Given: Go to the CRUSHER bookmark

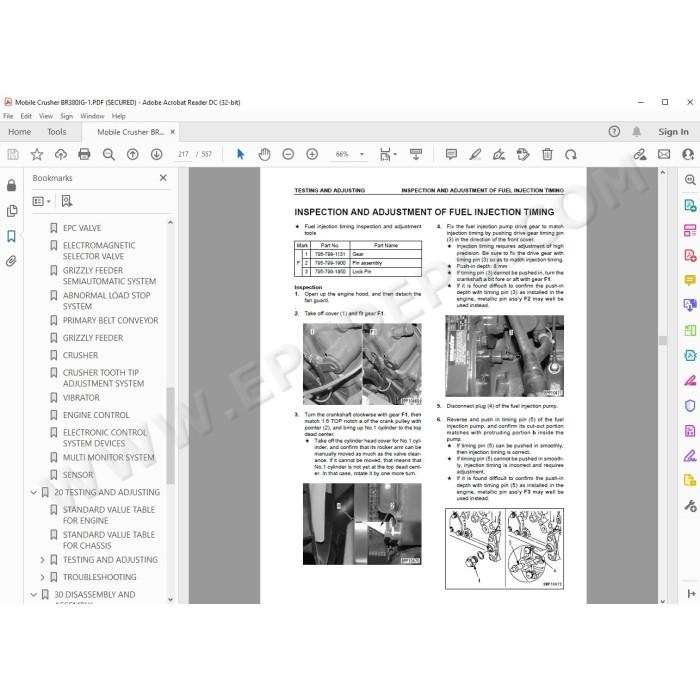Looking at the screenshot, I should tap(80, 355).
